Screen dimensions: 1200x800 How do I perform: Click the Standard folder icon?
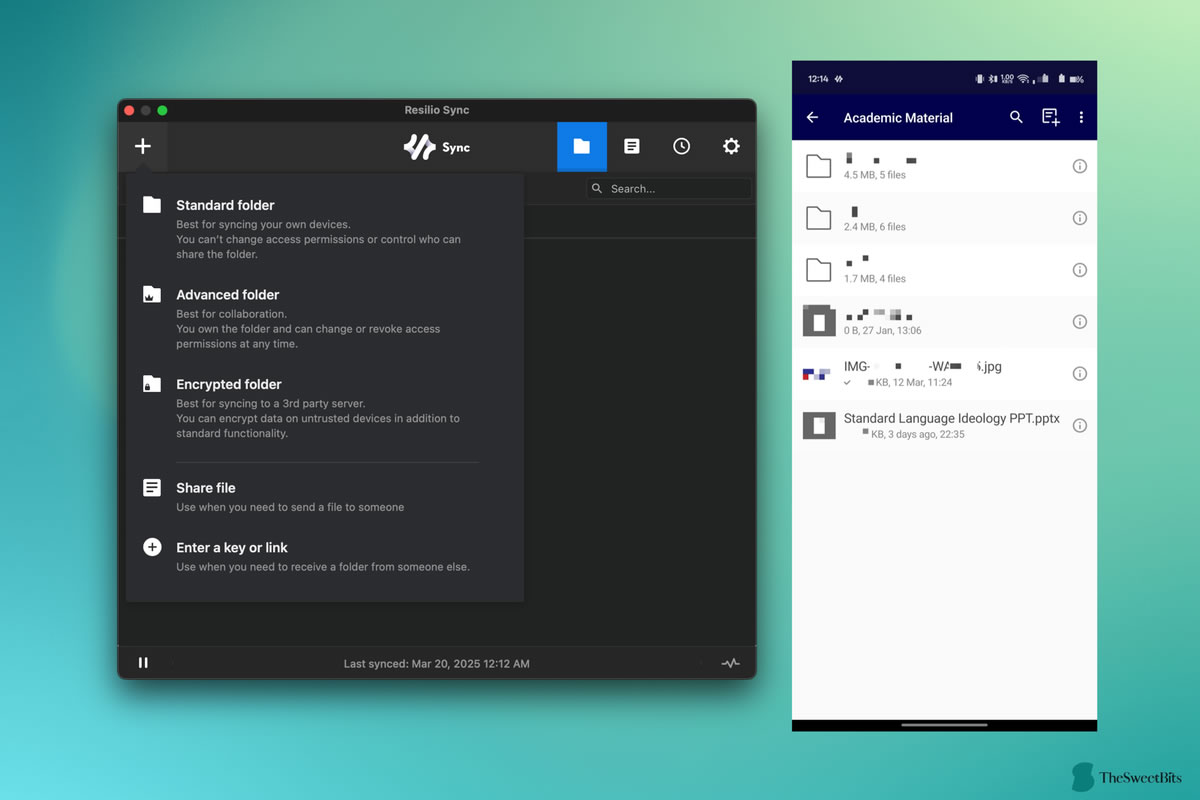[152, 205]
